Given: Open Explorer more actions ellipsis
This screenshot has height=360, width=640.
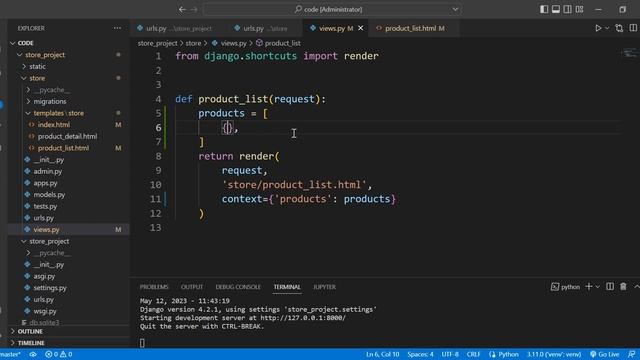Looking at the screenshot, I should [118, 28].
